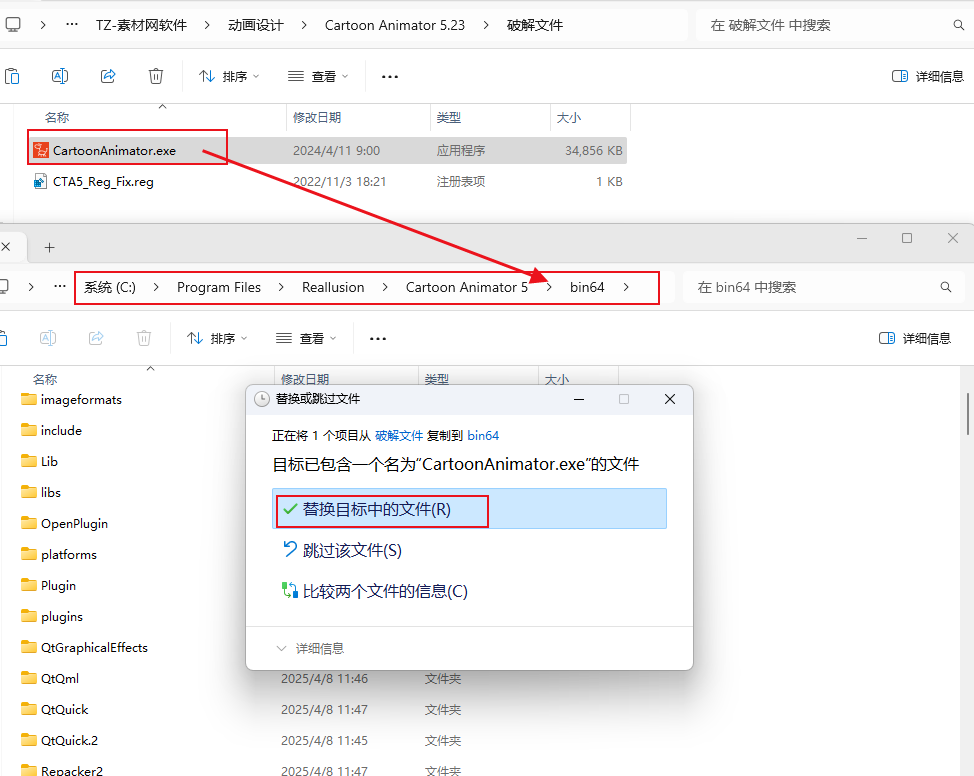Go to Cartoon Animator 5 in the bin64 window breadcrumb
974x776 pixels.
click(x=467, y=287)
